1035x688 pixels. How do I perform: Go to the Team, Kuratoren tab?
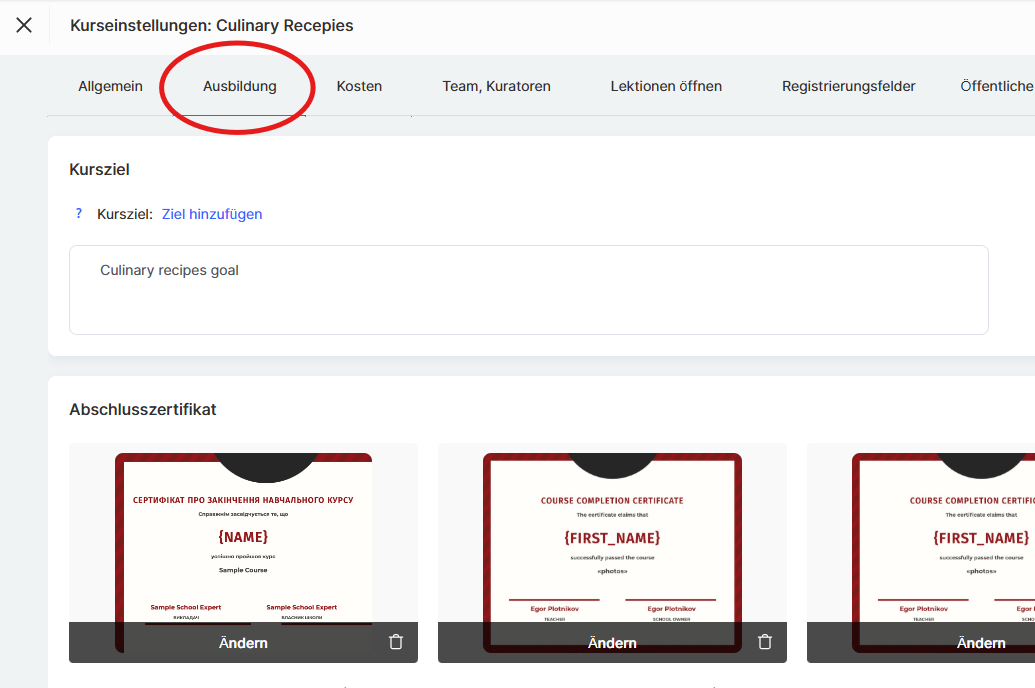(x=496, y=86)
